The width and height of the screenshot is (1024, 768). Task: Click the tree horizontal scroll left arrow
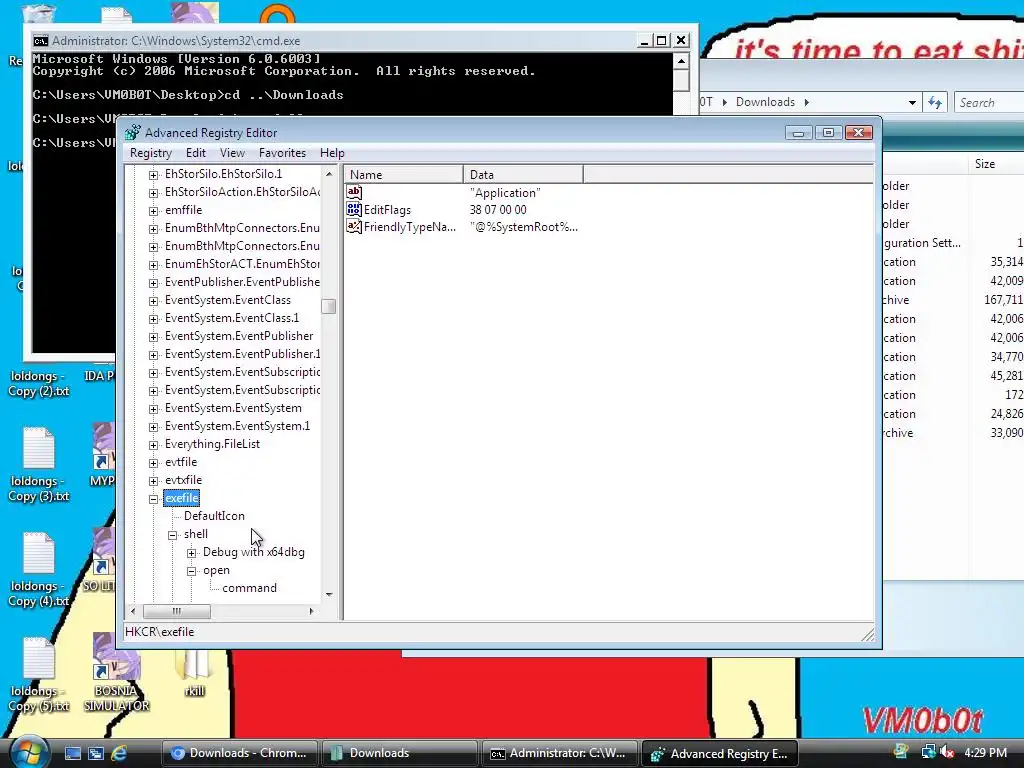pos(133,611)
